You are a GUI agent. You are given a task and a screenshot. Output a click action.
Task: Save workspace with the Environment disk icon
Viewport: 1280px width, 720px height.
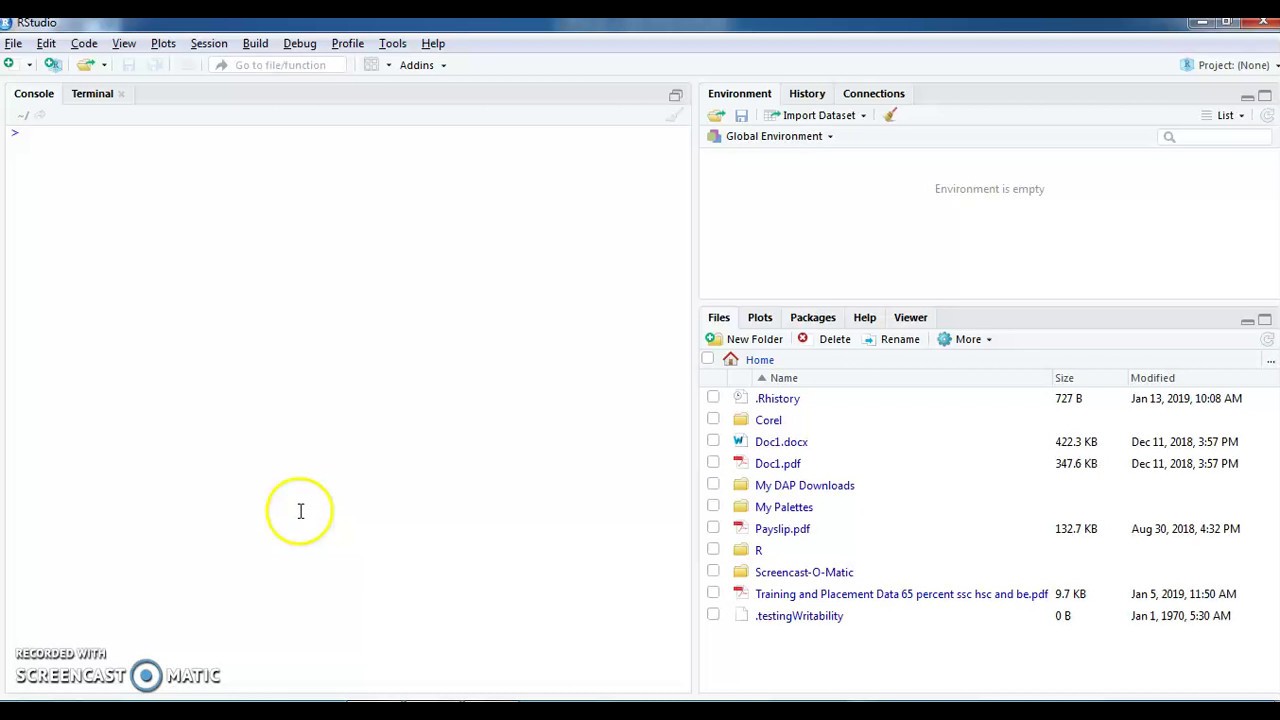click(x=741, y=116)
